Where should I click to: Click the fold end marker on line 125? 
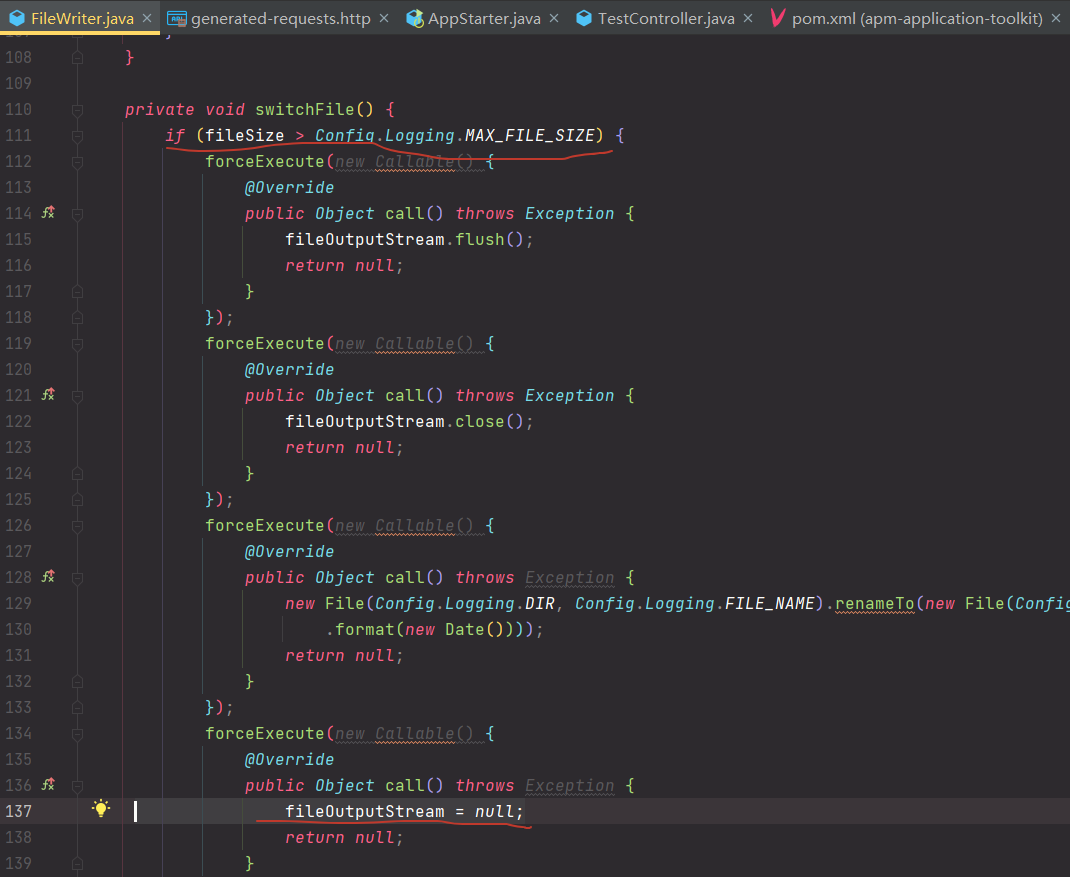[x=77, y=500]
